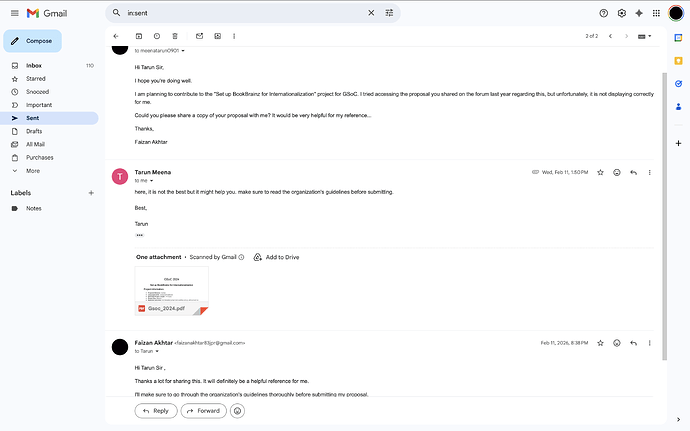690x431 pixels.
Task: Click the Compose button
Action: pos(33,41)
